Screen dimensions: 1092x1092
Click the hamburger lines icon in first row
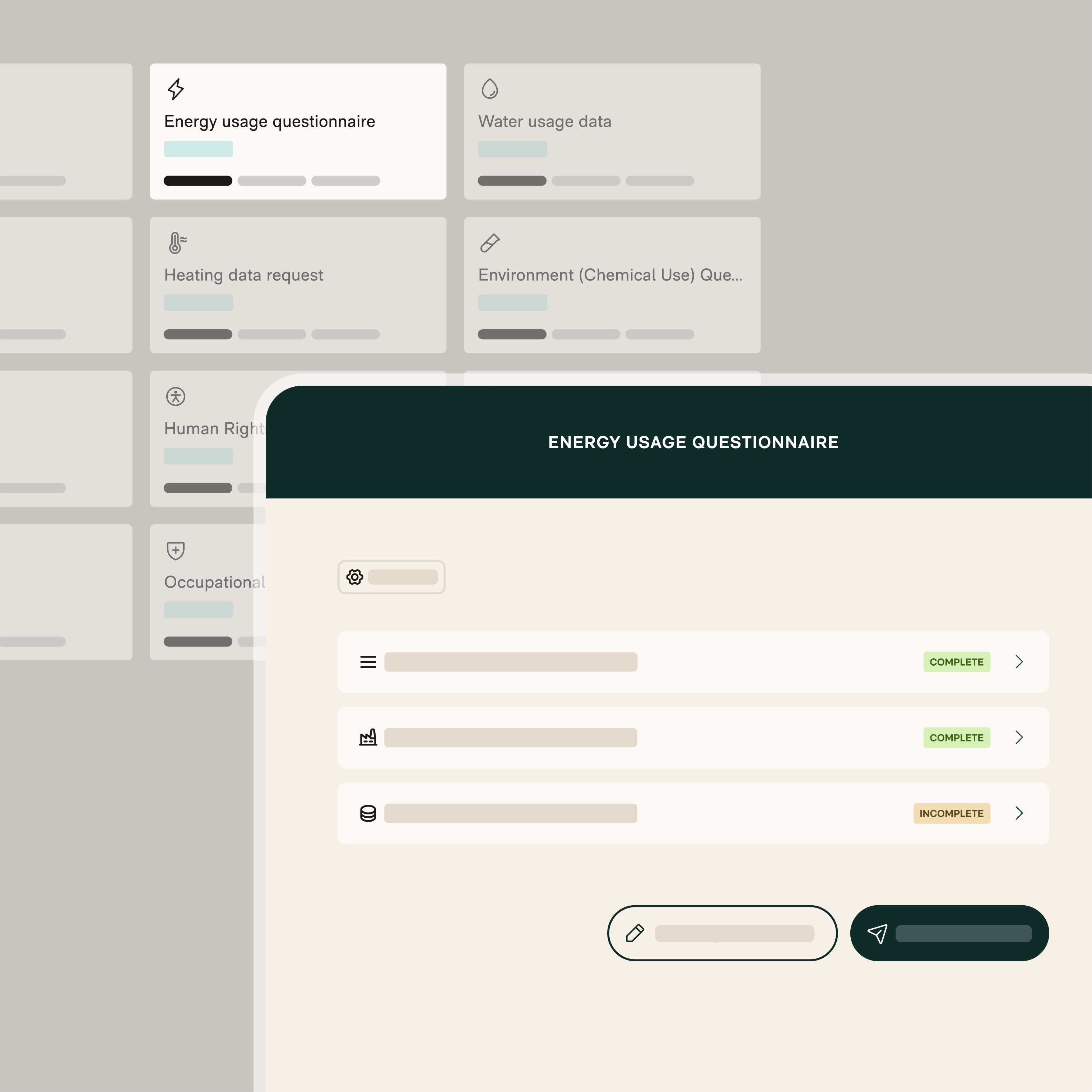coord(368,662)
